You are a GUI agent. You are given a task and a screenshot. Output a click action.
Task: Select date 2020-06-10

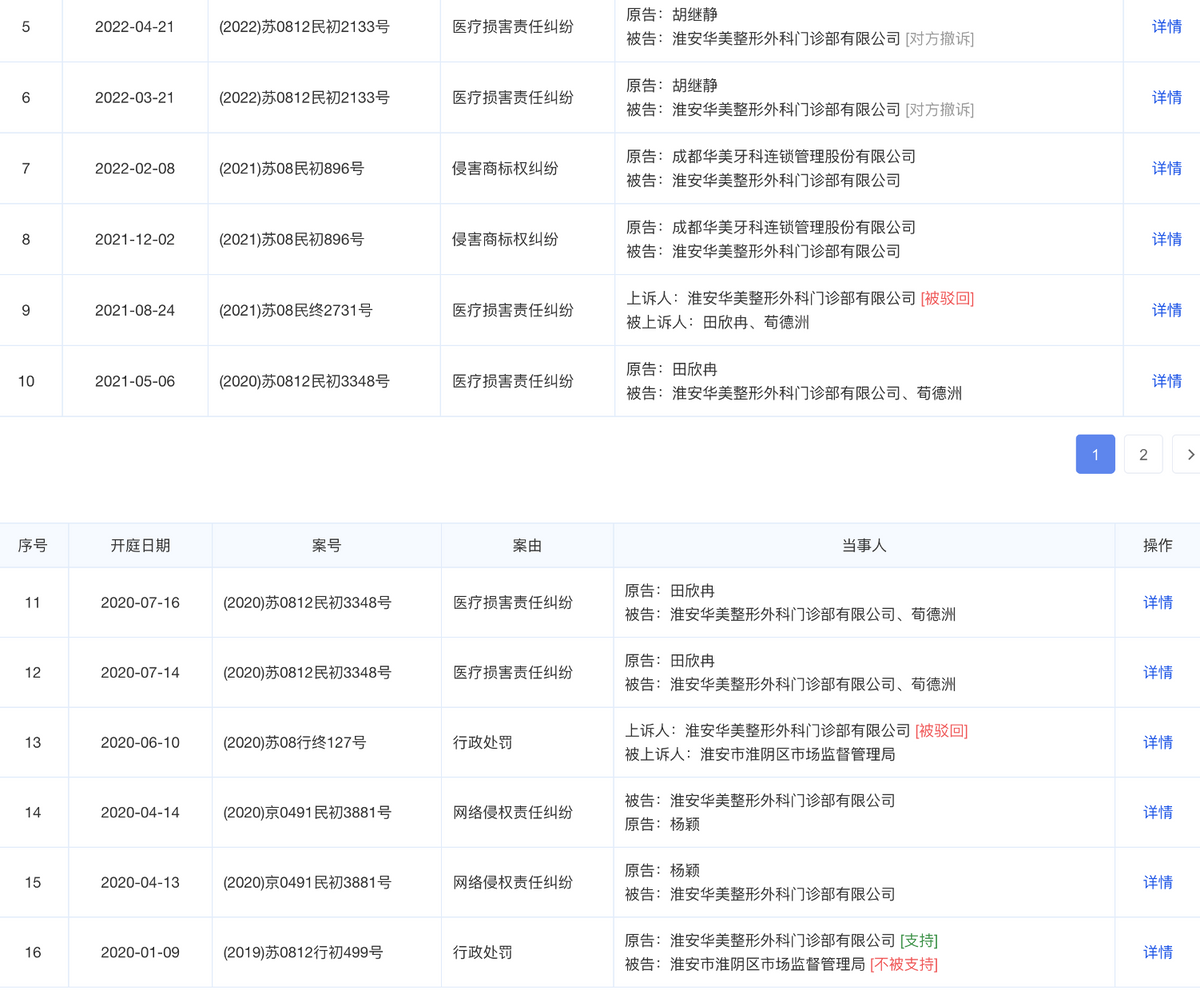[x=140, y=742]
